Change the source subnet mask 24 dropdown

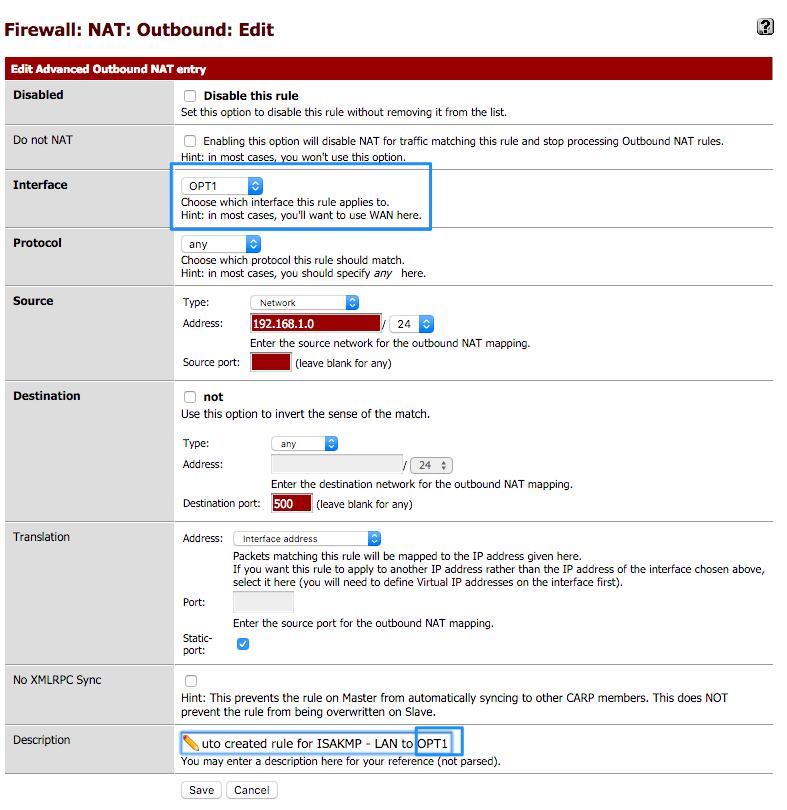point(412,324)
